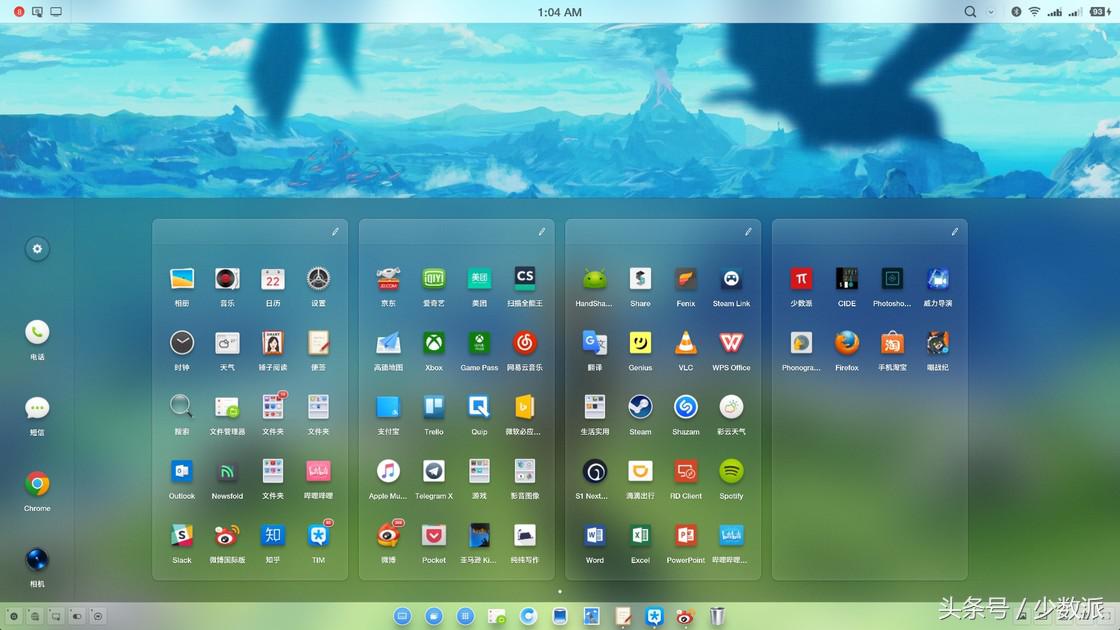Expand the dropdown arrow beside top-bar search
Screen dimensions: 1120x630
click(x=991, y=12)
